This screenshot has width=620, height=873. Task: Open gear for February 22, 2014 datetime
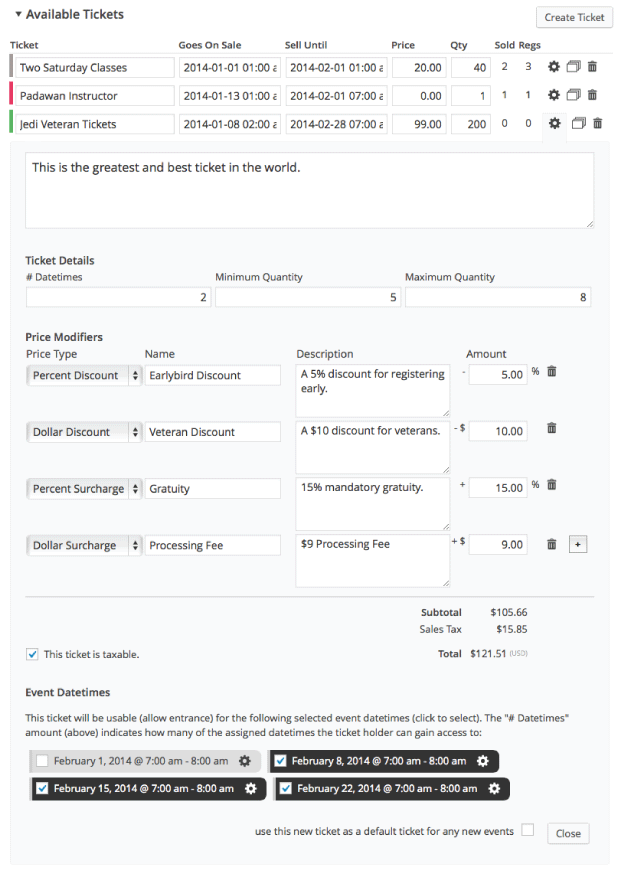click(494, 788)
